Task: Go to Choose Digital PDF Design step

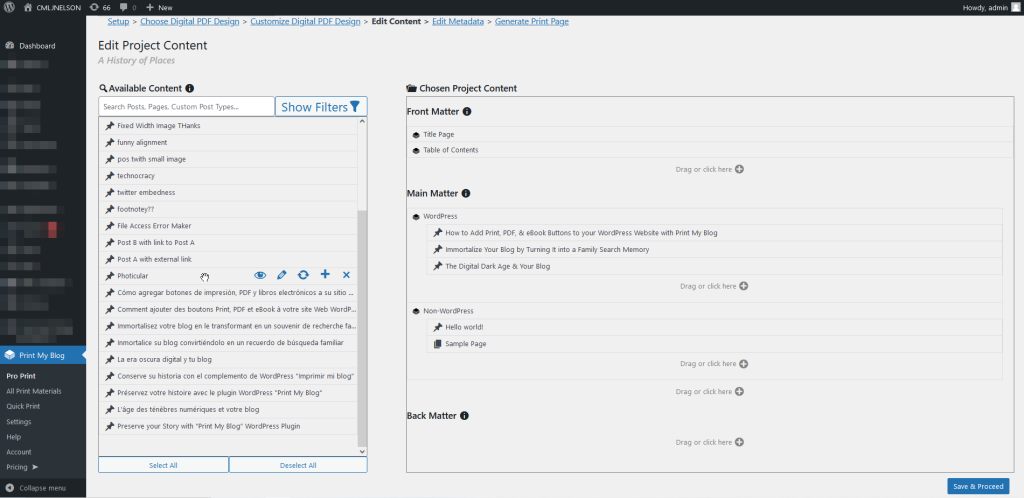Action: pos(190,22)
